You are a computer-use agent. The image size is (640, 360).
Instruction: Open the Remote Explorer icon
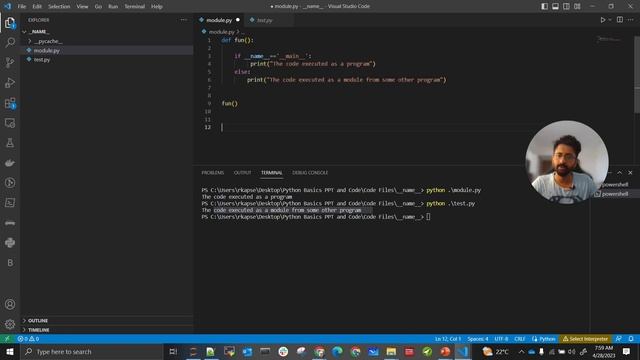pyautogui.click(x=10, y=123)
